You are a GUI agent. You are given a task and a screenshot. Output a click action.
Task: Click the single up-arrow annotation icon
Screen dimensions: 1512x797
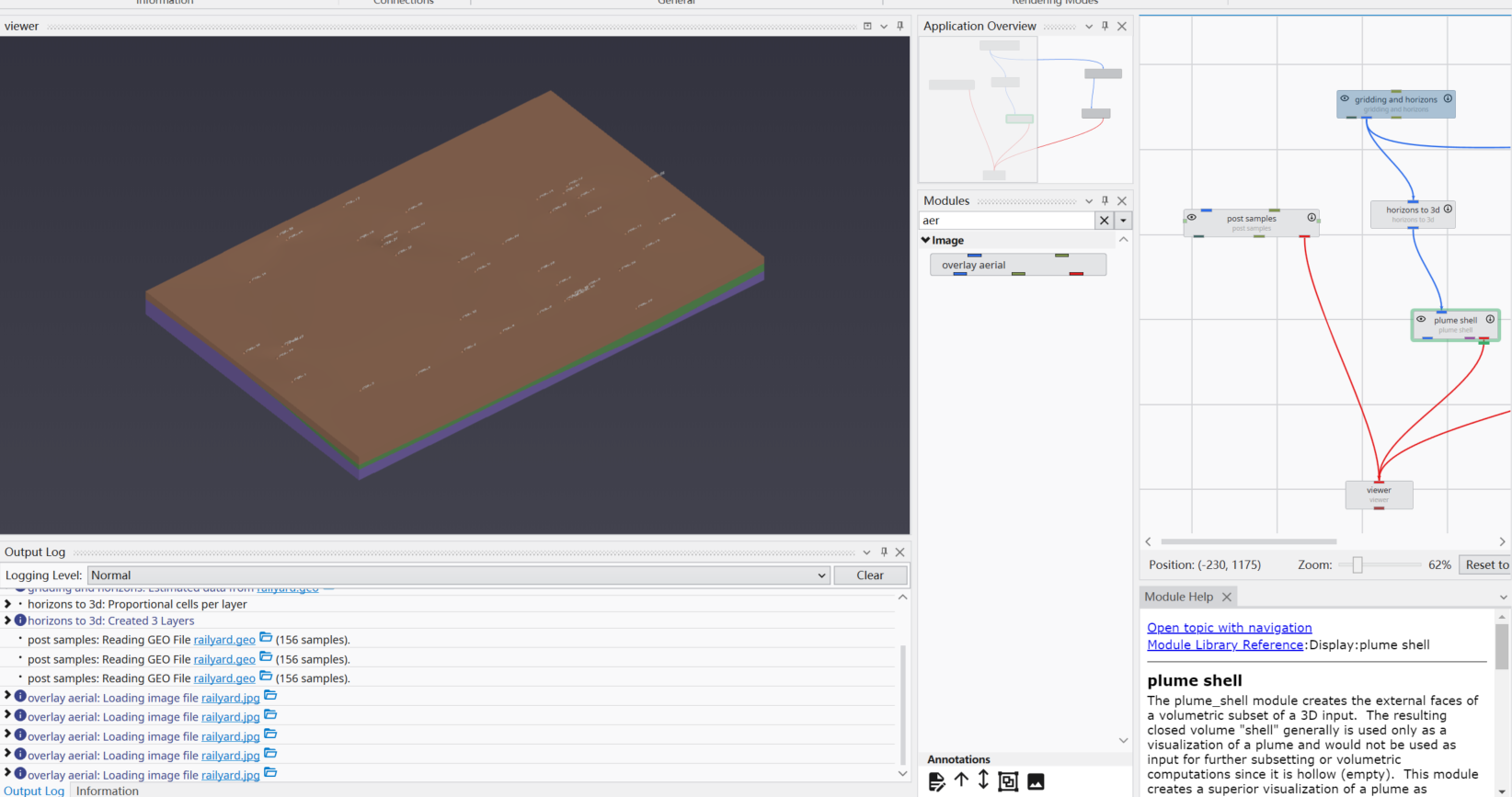tap(961, 780)
